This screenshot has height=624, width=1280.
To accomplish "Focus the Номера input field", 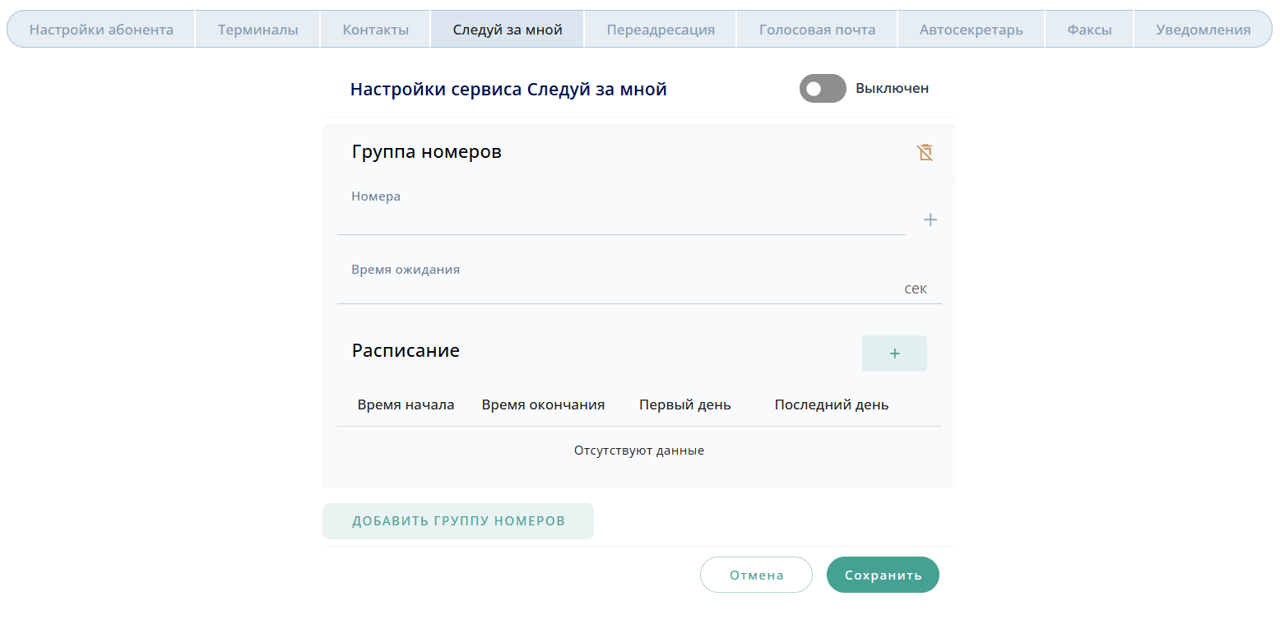I will click(620, 220).
